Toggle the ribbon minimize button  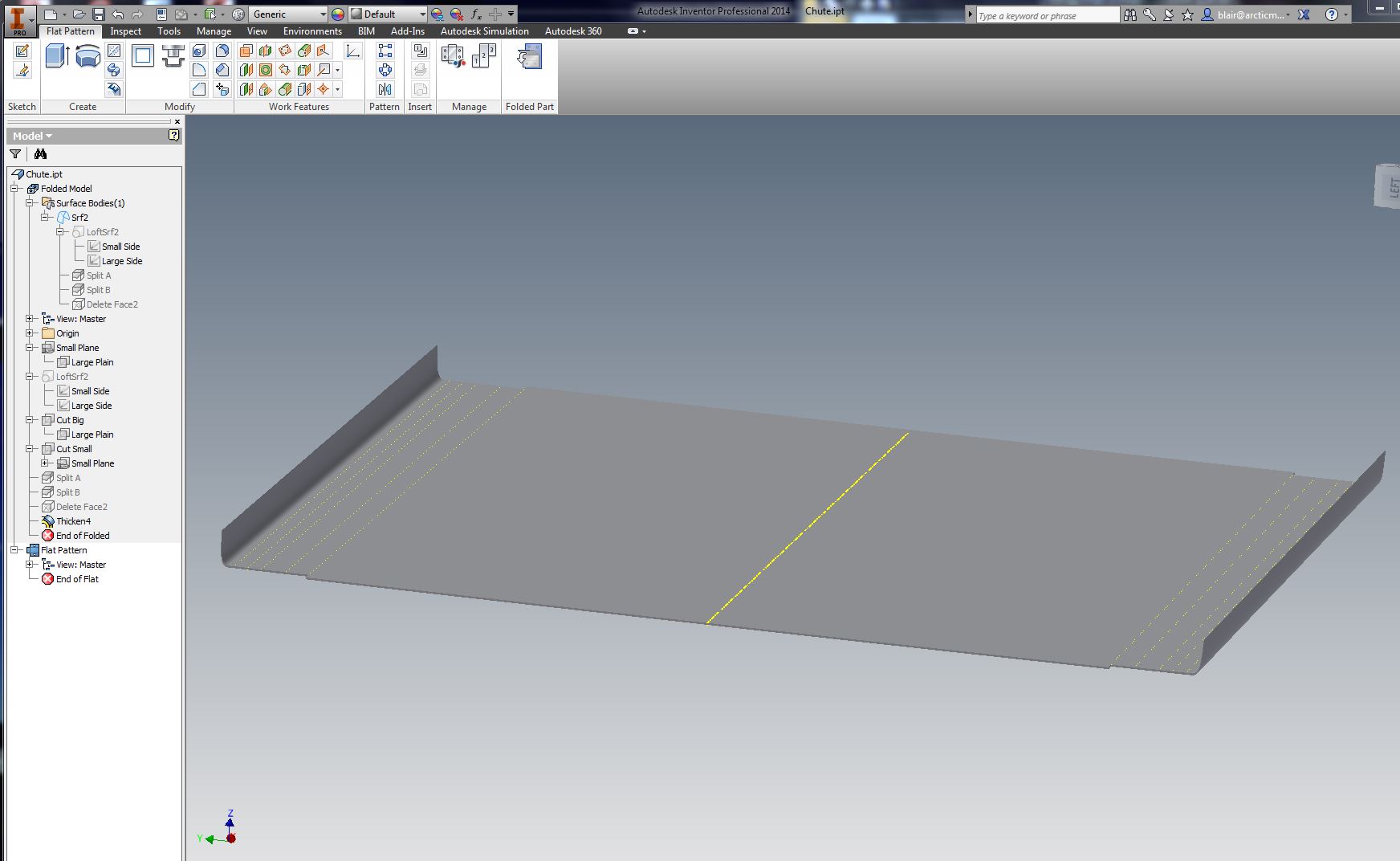click(x=633, y=31)
